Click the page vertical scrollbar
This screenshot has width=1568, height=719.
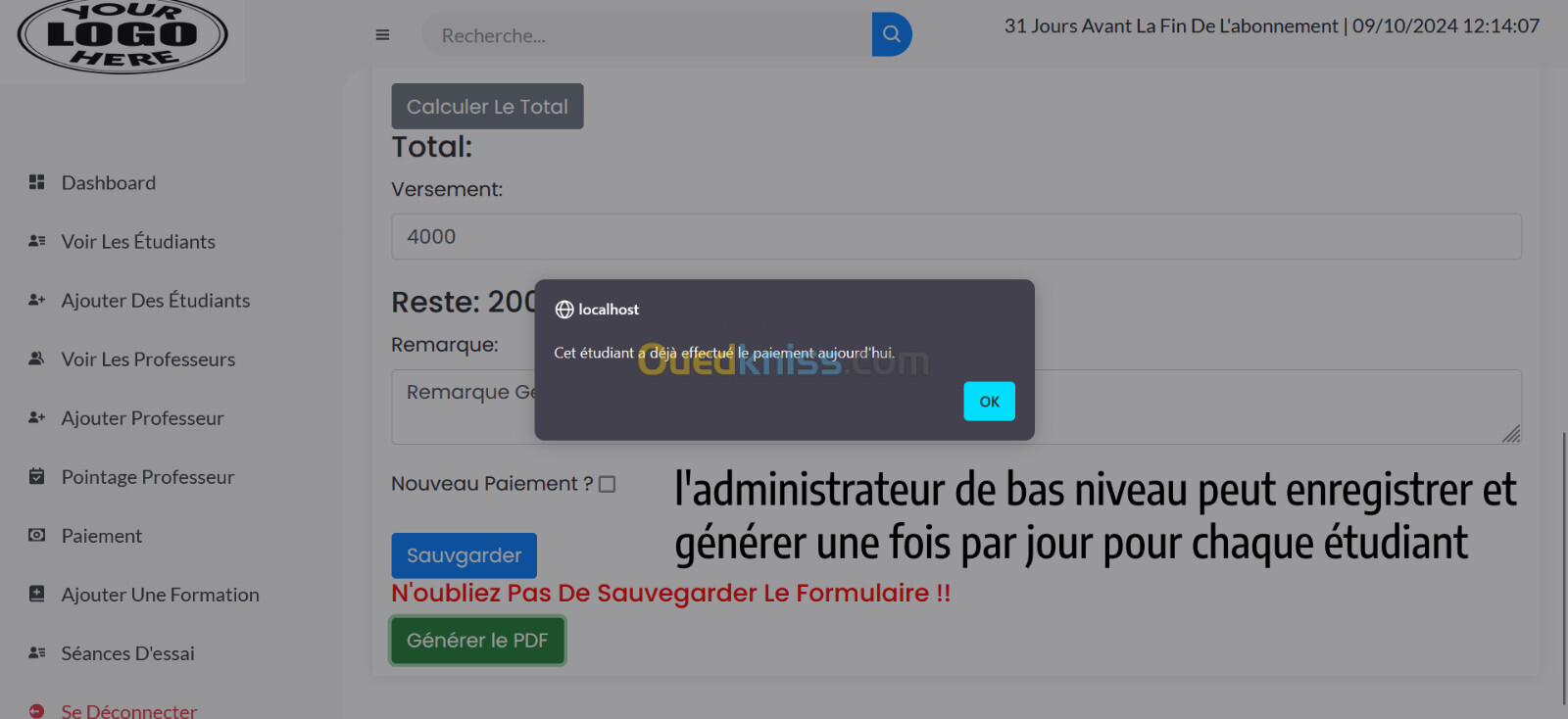click(x=1564, y=568)
